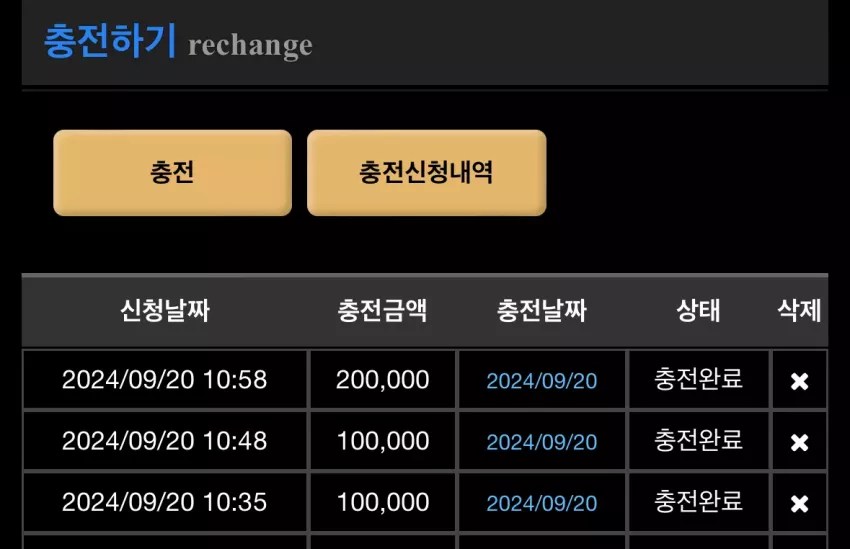Click the 상태 column header

[x=698, y=311]
